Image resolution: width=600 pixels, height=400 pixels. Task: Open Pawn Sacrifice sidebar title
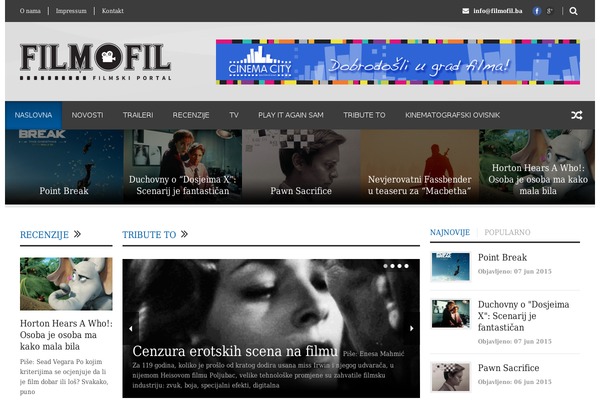[x=509, y=368]
